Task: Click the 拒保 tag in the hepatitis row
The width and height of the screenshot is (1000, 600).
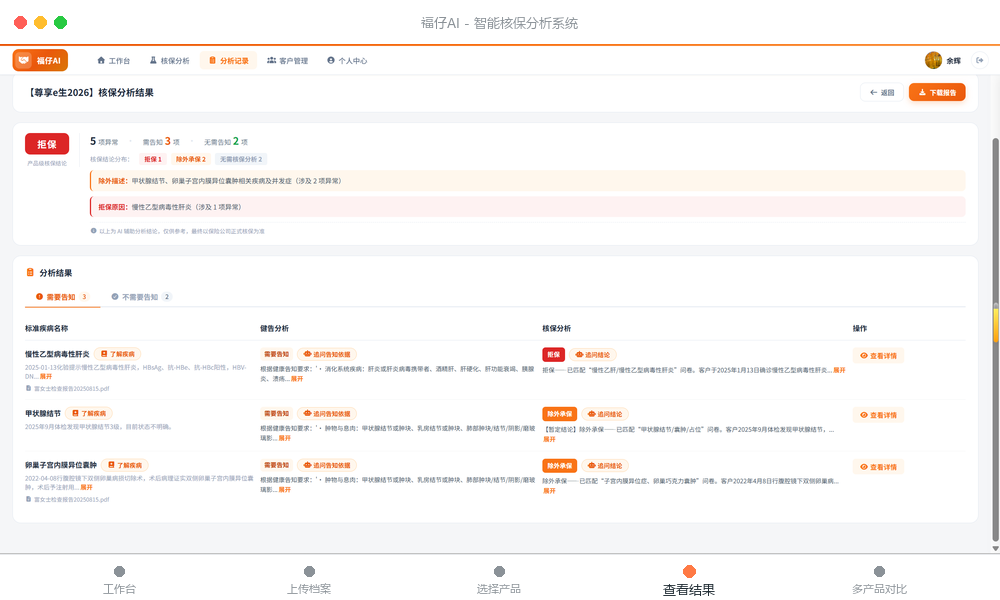Action: [554, 355]
